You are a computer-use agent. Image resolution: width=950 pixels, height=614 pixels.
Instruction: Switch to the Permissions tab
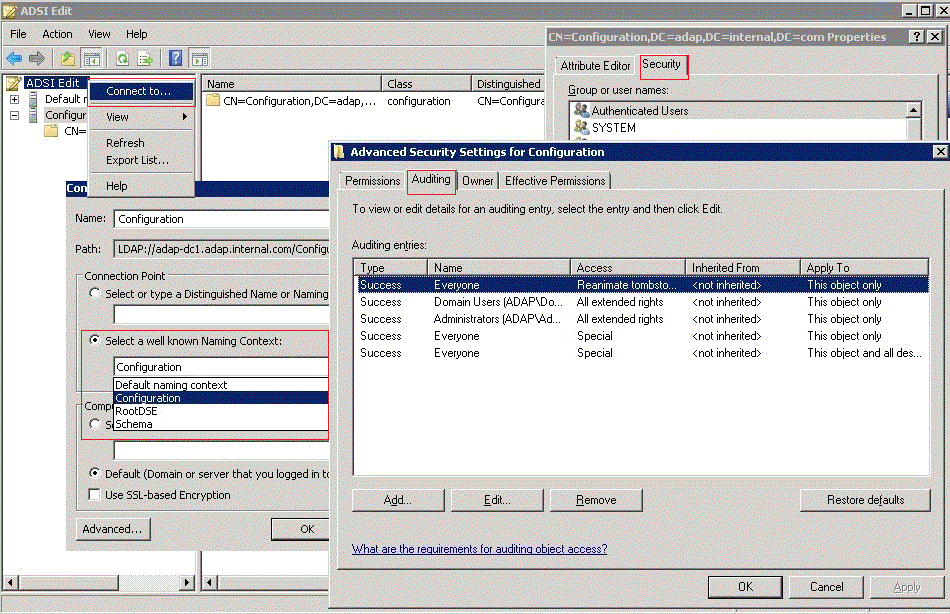click(x=373, y=181)
